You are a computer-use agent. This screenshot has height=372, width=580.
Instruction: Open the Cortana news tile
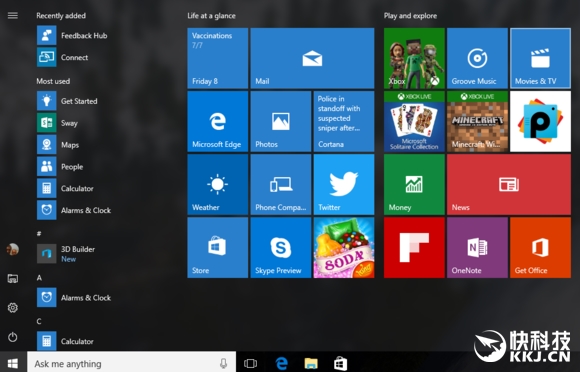click(344, 122)
